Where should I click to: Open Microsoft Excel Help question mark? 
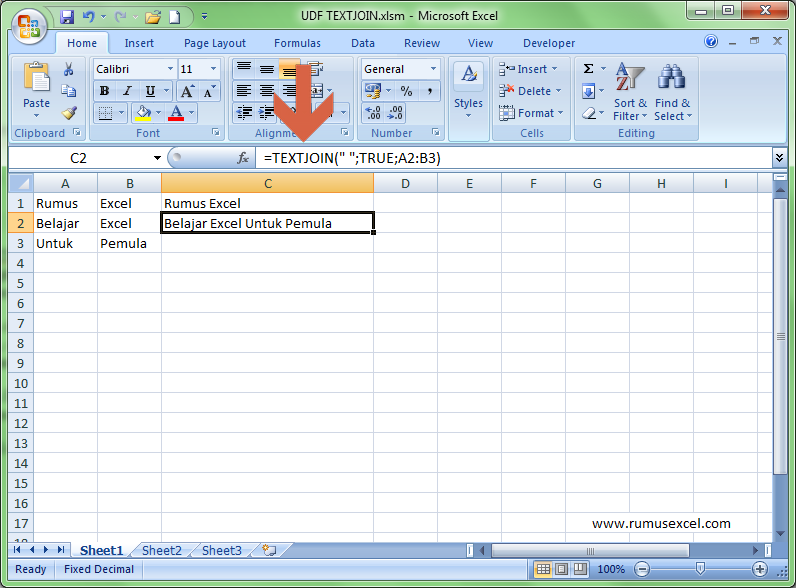[711, 41]
